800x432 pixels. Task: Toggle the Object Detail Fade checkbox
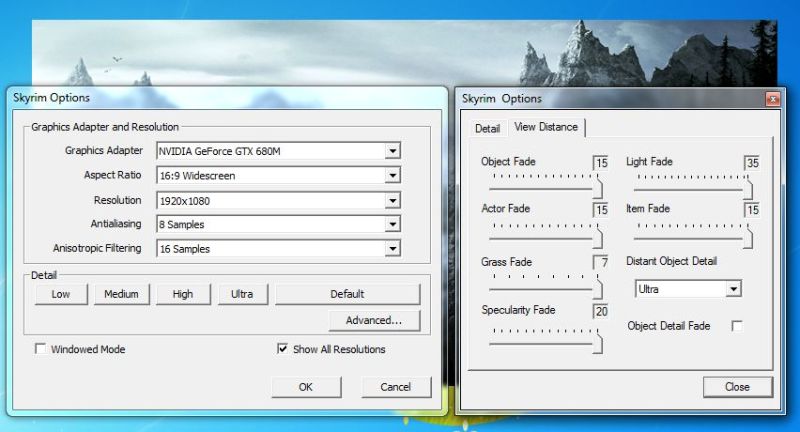click(737, 325)
